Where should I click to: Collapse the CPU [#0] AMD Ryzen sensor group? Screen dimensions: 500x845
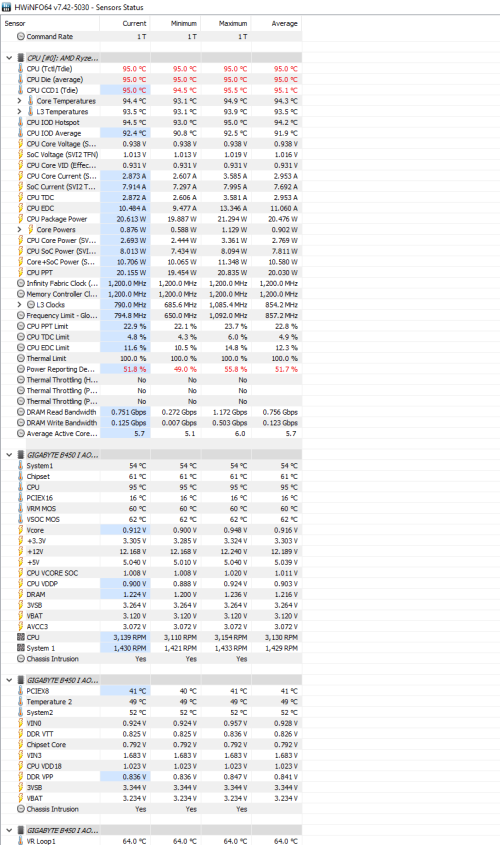pos(9,58)
